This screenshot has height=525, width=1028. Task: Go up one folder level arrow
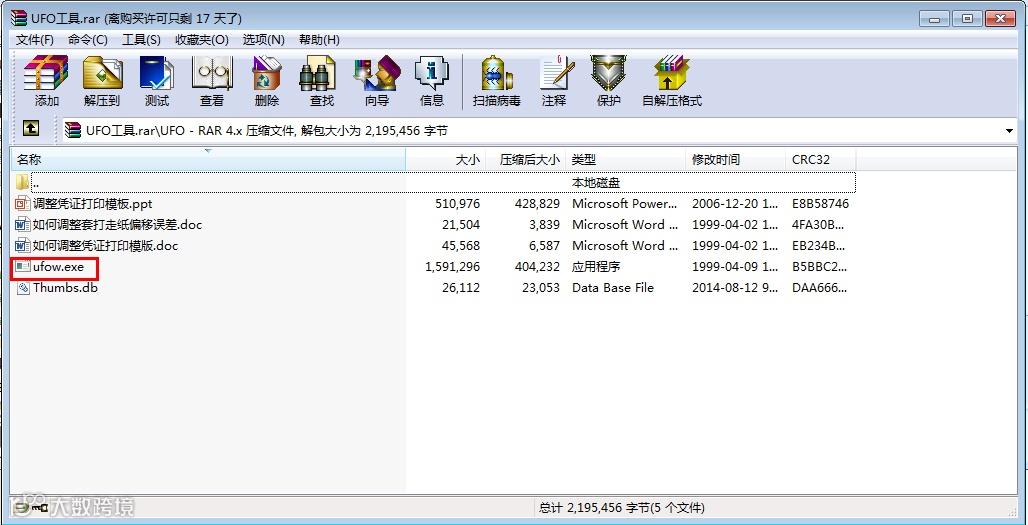[x=31, y=128]
